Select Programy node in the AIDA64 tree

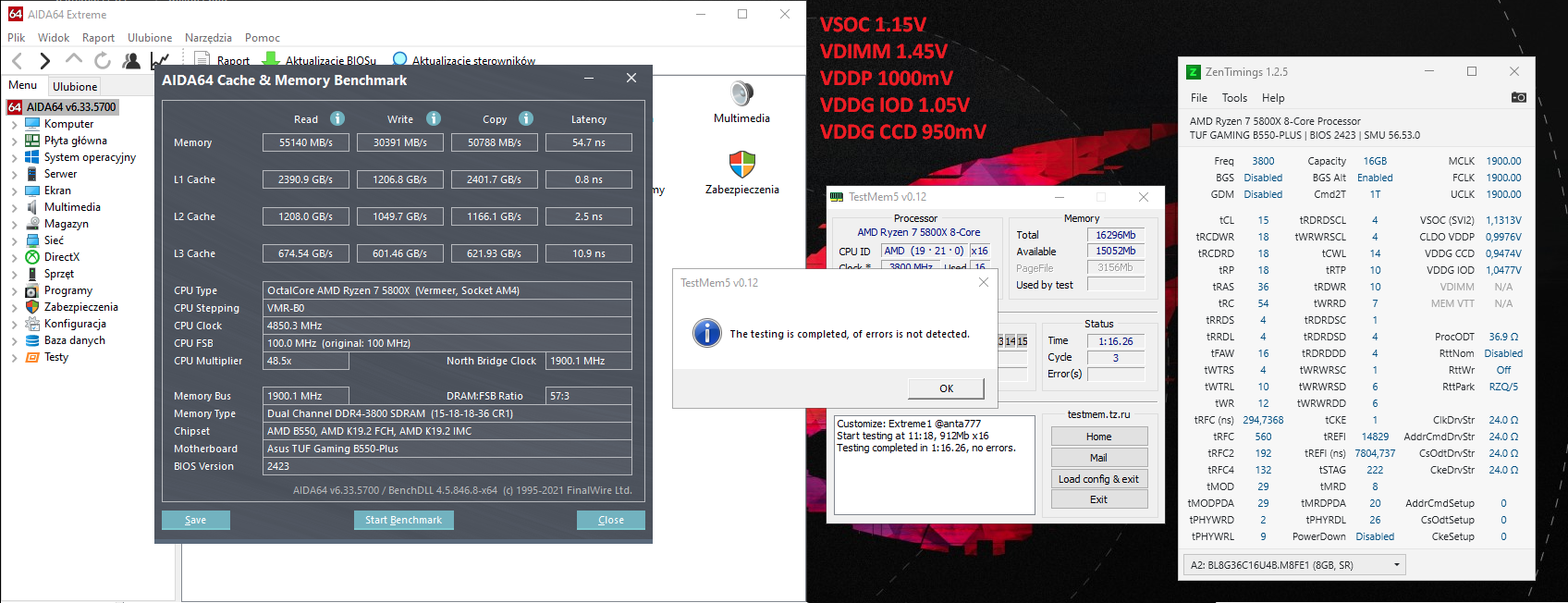click(67, 290)
